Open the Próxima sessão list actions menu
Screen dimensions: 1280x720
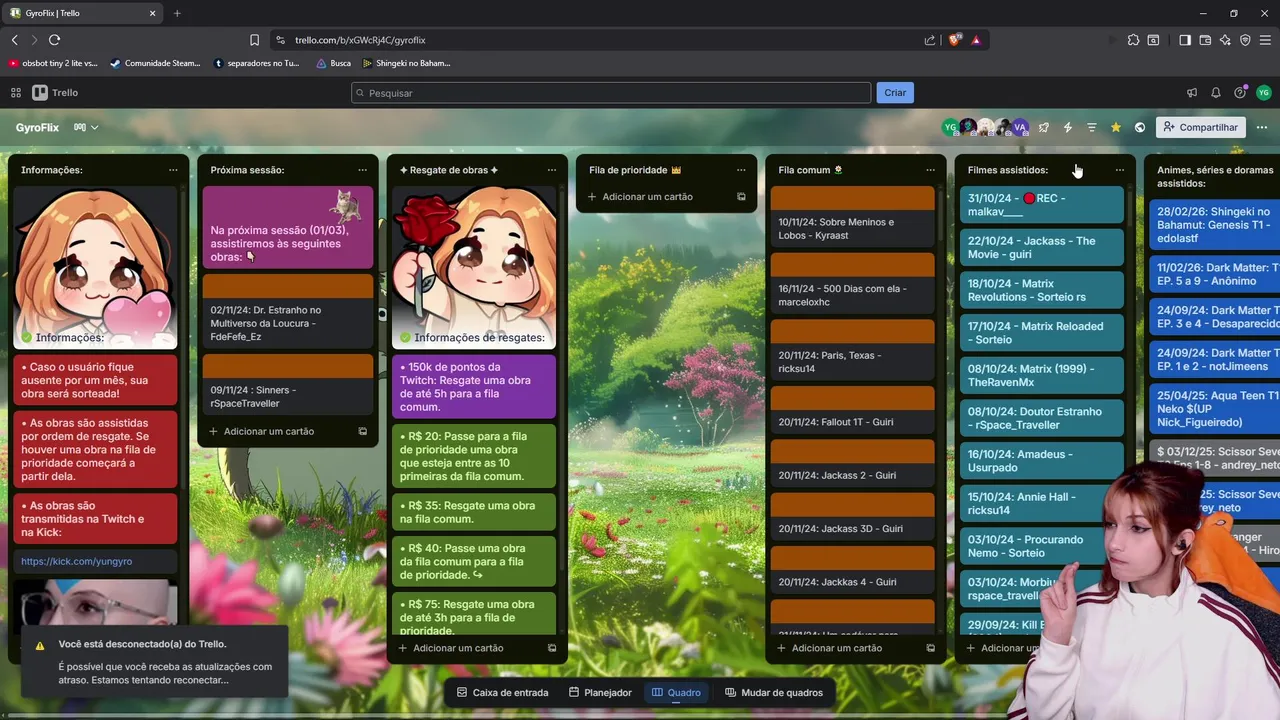click(362, 170)
